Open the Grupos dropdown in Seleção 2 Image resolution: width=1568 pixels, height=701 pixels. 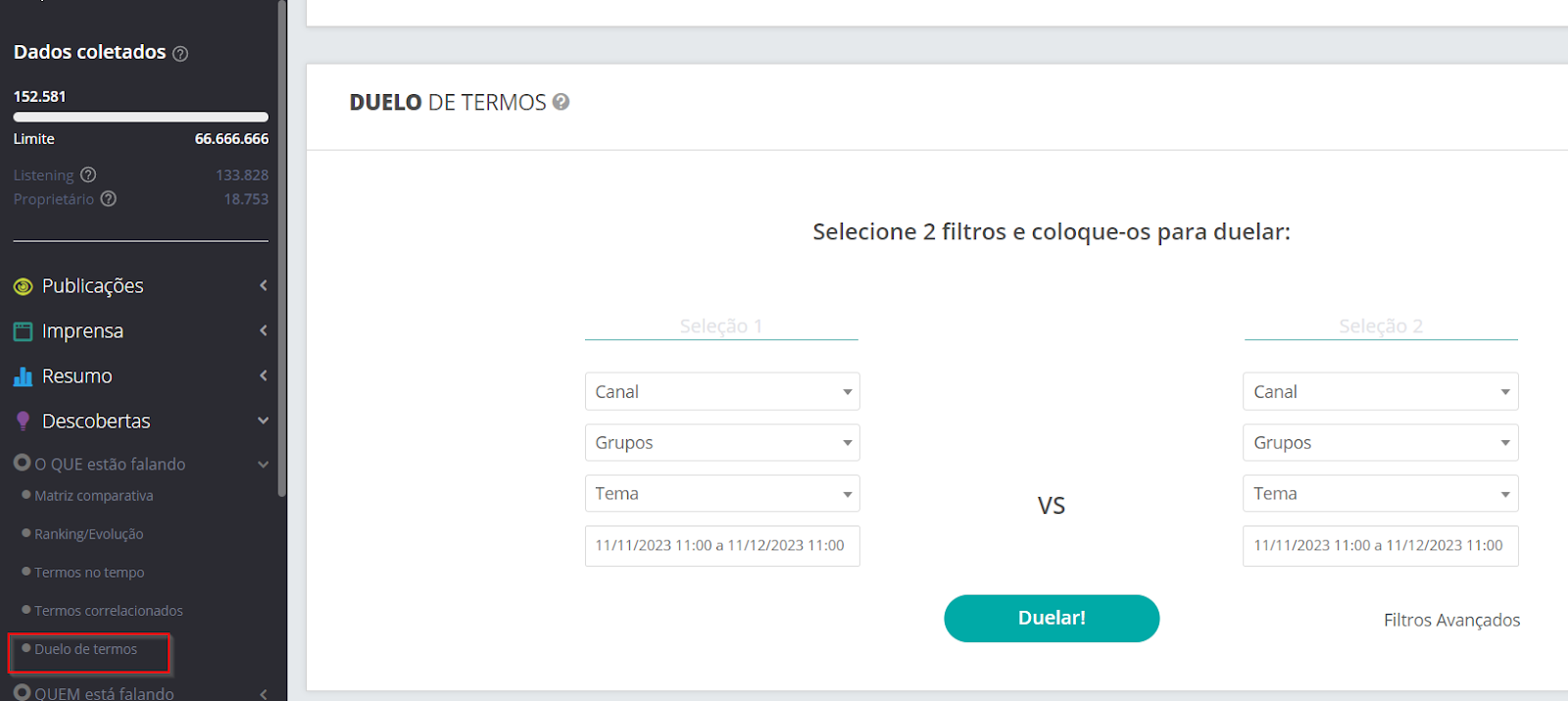click(x=1381, y=442)
